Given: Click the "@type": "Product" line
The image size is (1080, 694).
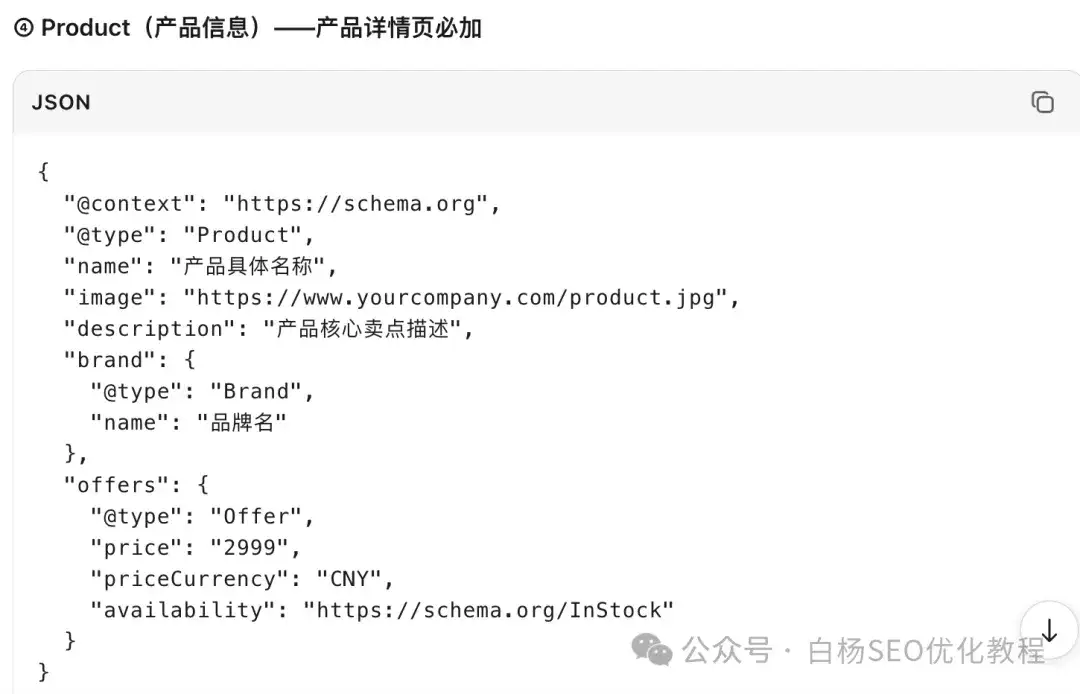Looking at the screenshot, I should 189,235.
